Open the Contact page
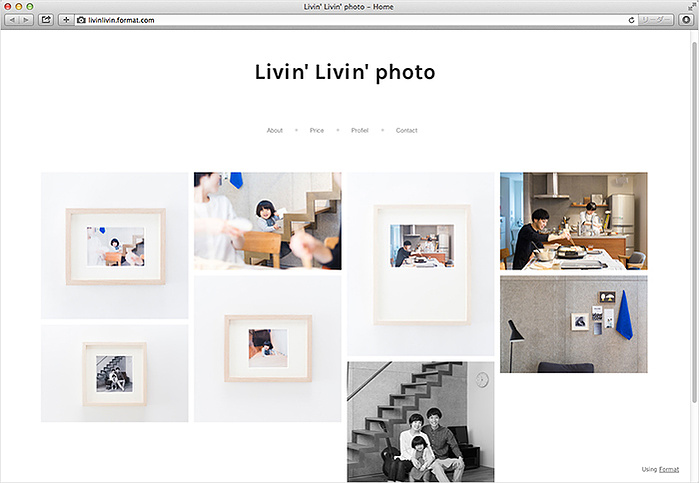The width and height of the screenshot is (699, 483). 407,130
